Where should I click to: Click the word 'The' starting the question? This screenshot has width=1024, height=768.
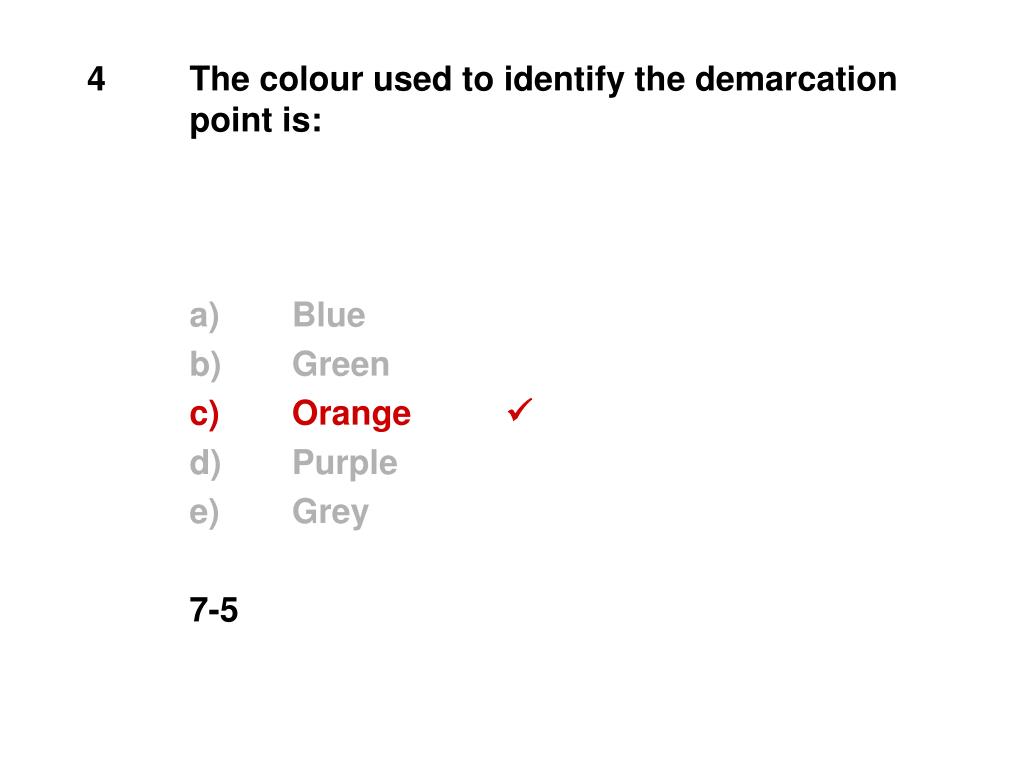point(219,79)
